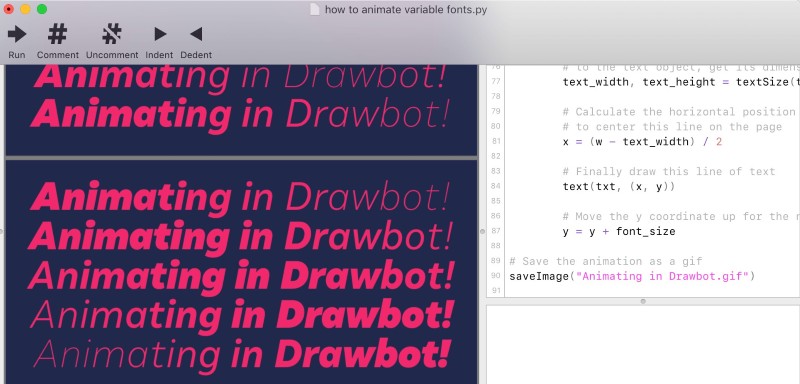Place cursor on line 'x = (w - text_width) / 2'
Viewport: 800px width, 384px height.
click(642, 142)
